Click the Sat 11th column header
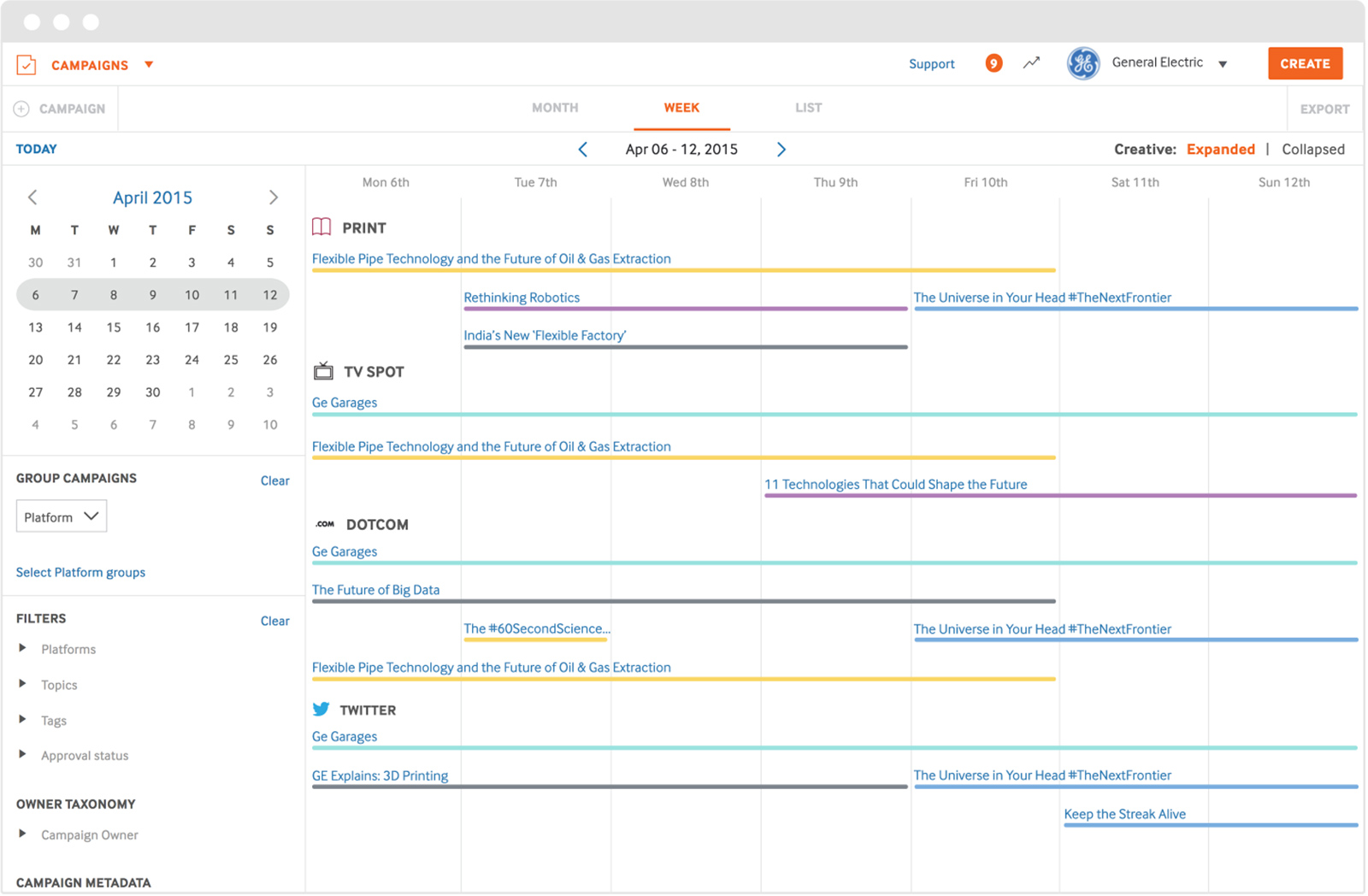1368x896 pixels. click(x=1135, y=182)
